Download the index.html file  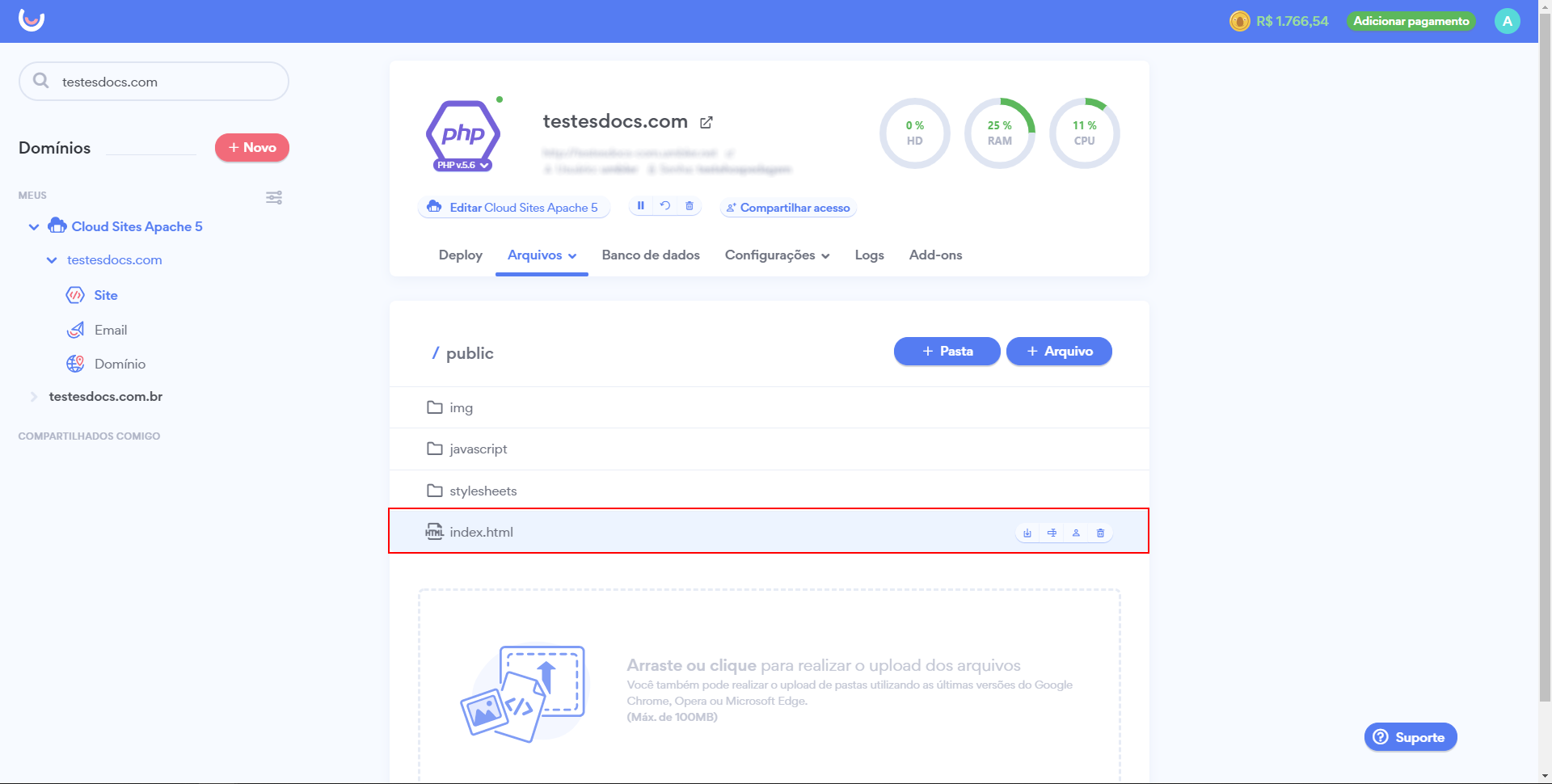pos(1027,533)
